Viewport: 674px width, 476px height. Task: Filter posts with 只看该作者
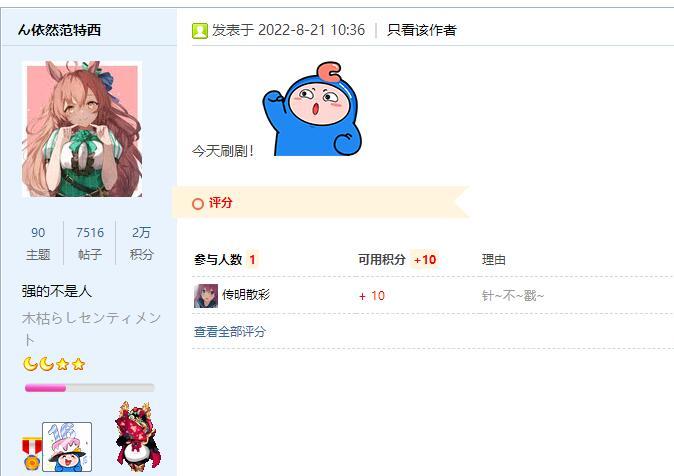pos(422,30)
